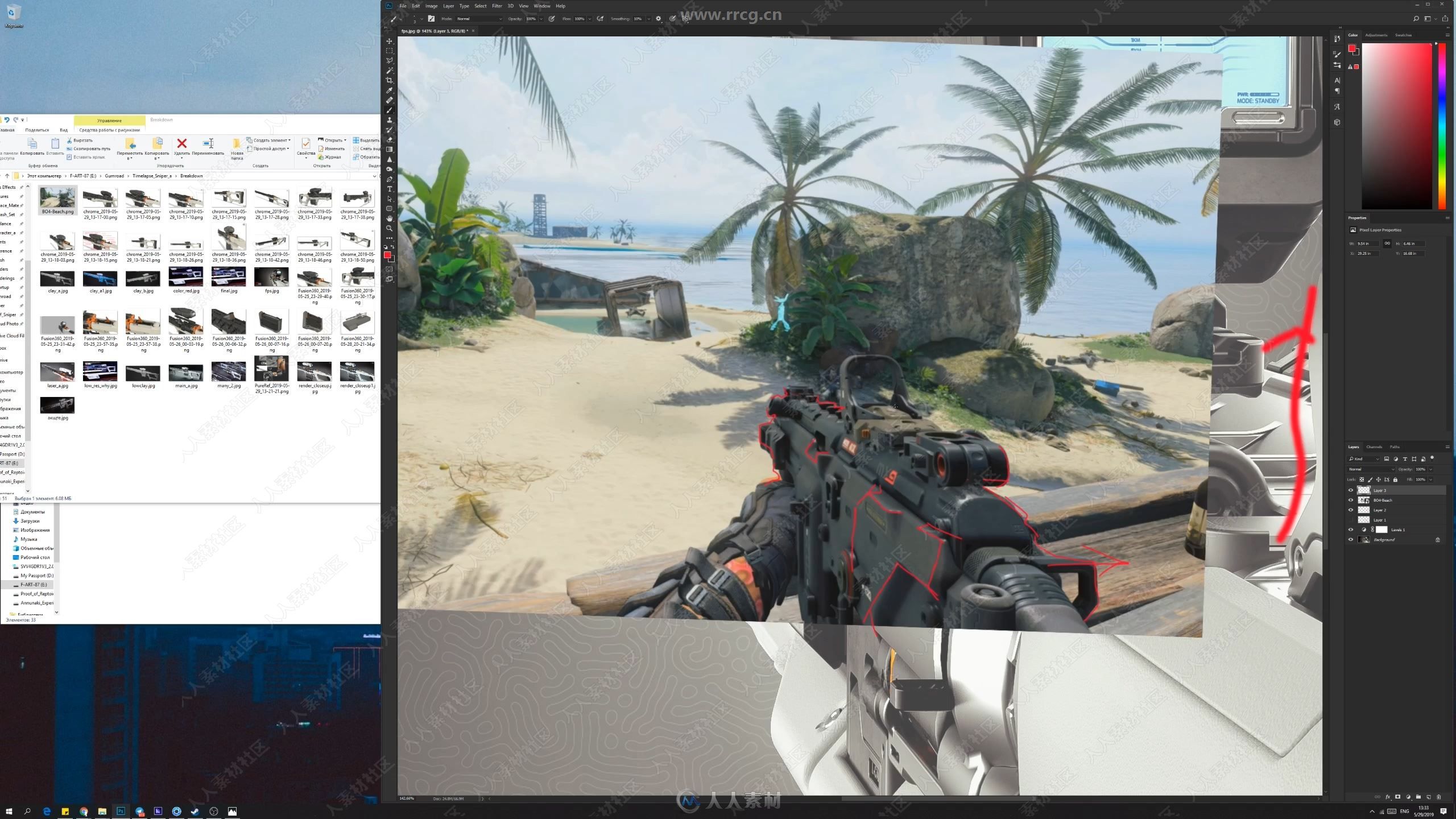Select the Crop tool
The height and width of the screenshot is (819, 1456).
coord(390,80)
